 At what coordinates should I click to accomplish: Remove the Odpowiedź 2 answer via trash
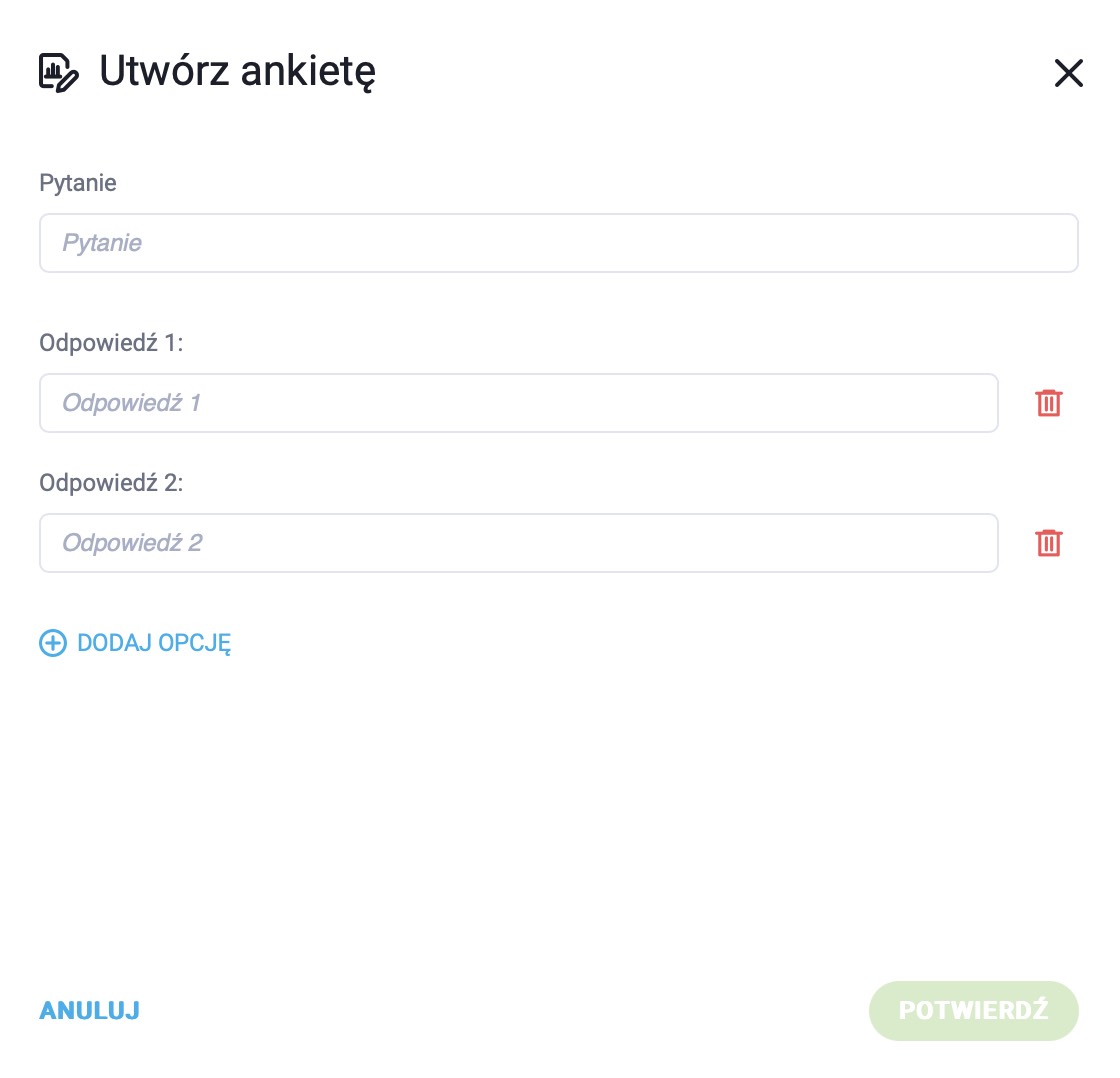click(x=1049, y=543)
